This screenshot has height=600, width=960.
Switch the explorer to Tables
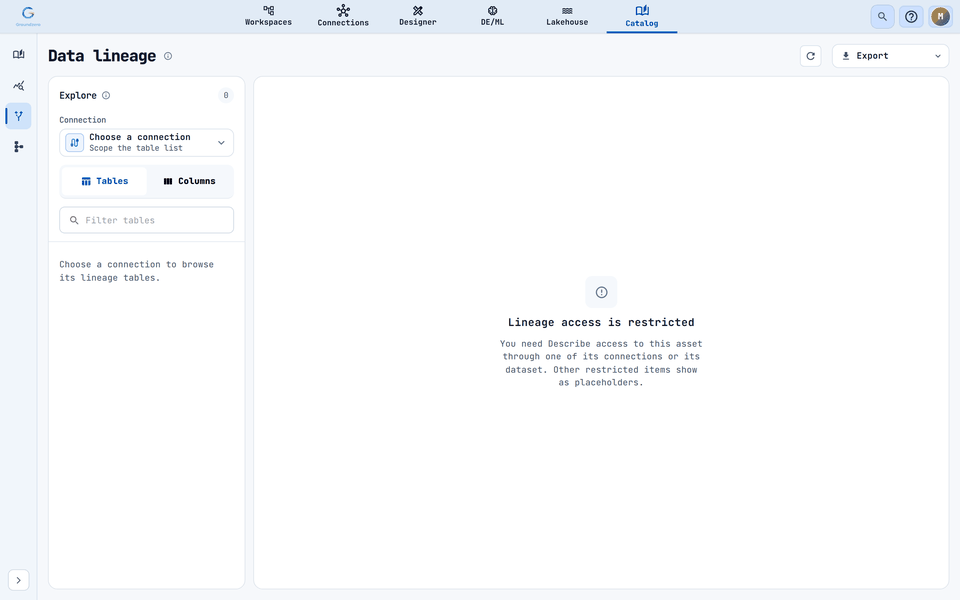105,181
